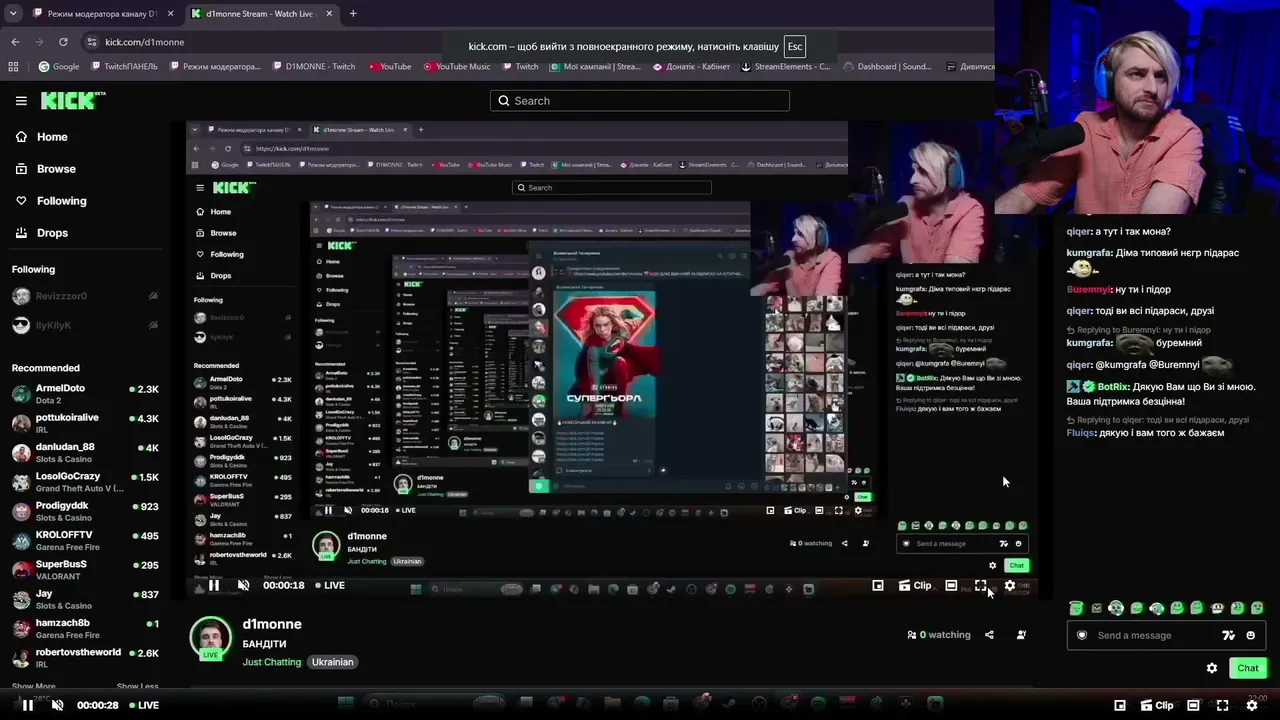Viewport: 1280px width, 720px height.
Task: Go forward in the main browser toolbar
Action: pos(39,42)
